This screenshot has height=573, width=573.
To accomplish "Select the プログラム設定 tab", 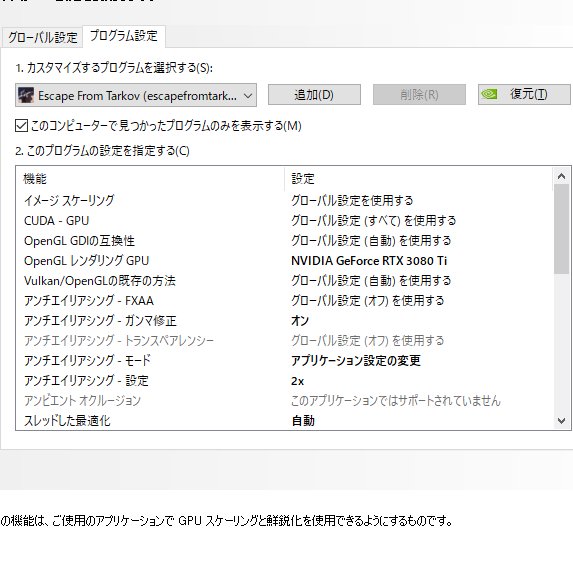I will coord(124,36).
